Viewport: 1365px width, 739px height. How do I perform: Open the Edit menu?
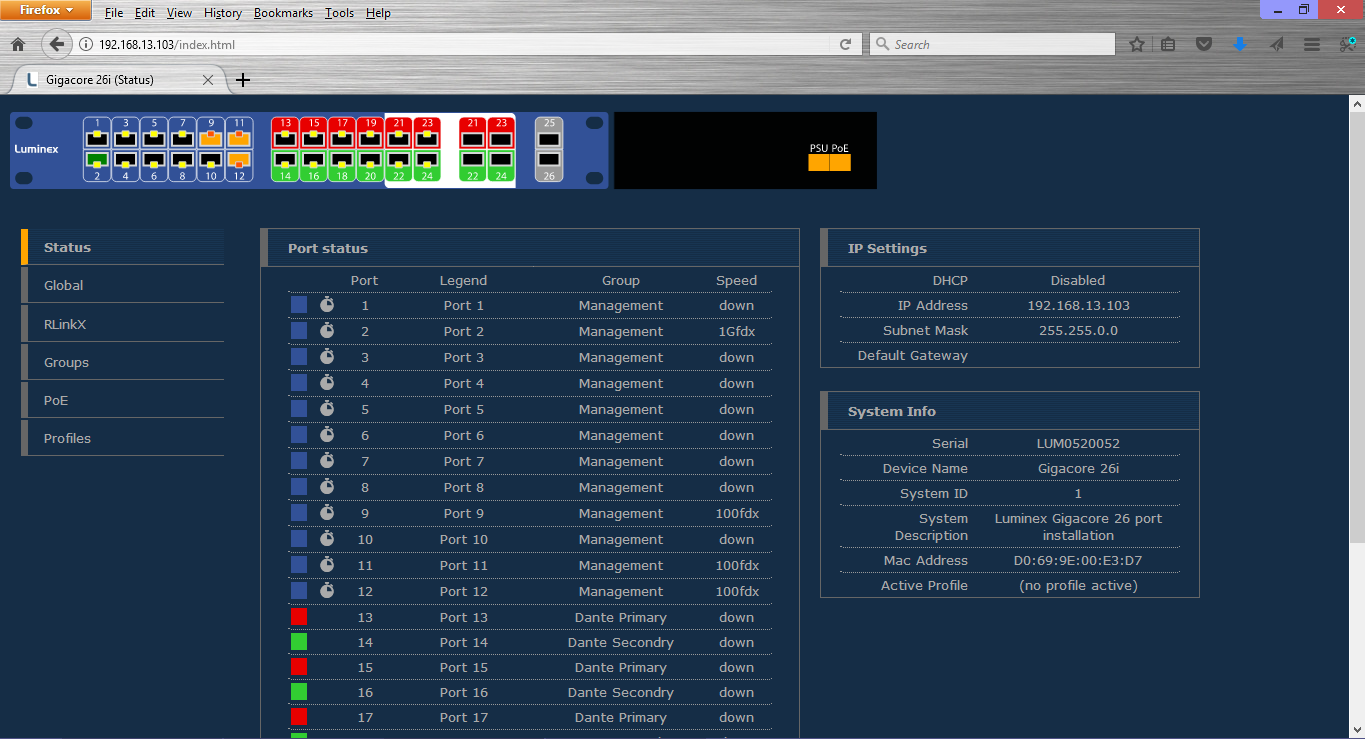pos(145,13)
